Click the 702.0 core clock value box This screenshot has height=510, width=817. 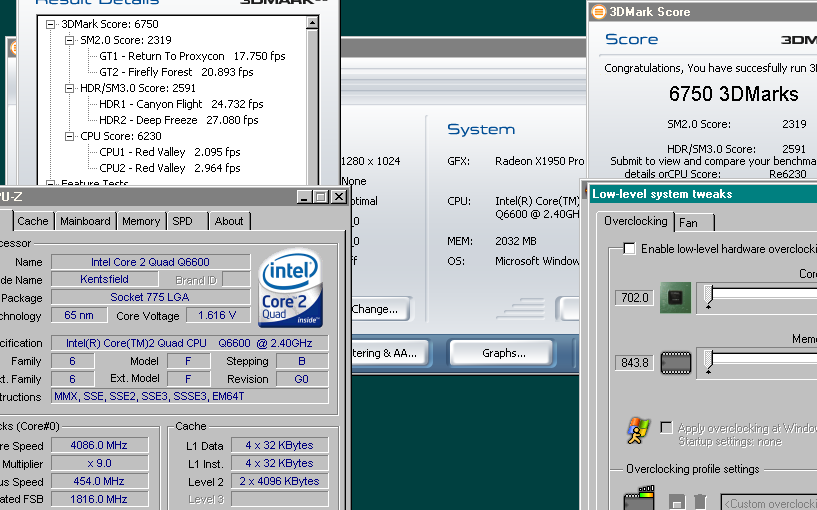pos(635,297)
